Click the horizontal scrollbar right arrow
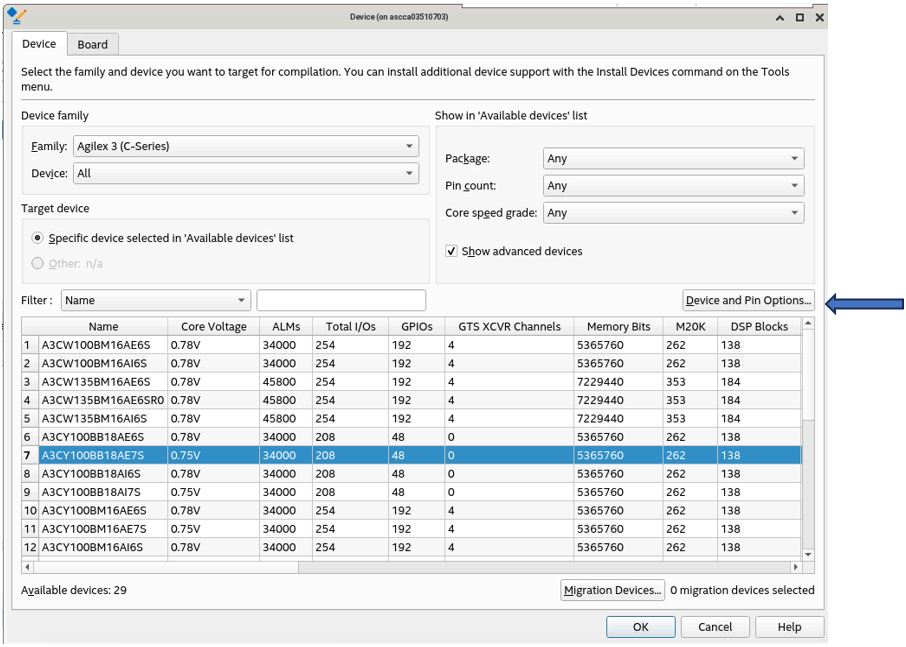 (796, 567)
